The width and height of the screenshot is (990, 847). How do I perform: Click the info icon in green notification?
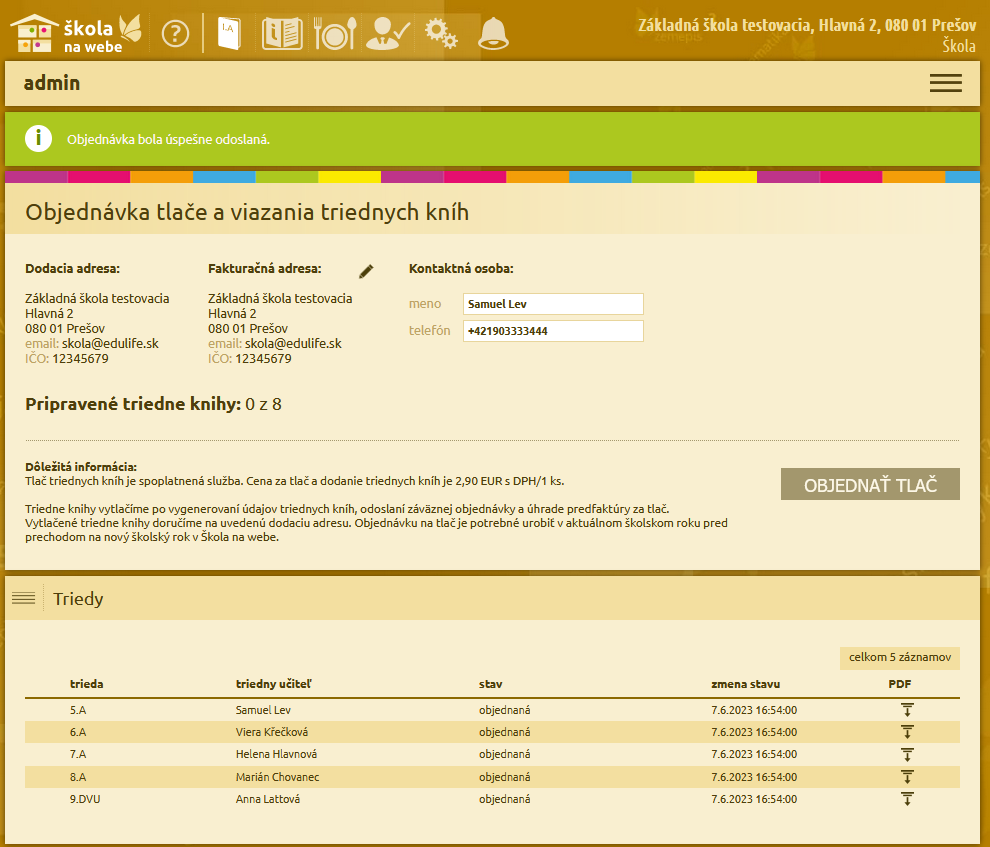(39, 138)
